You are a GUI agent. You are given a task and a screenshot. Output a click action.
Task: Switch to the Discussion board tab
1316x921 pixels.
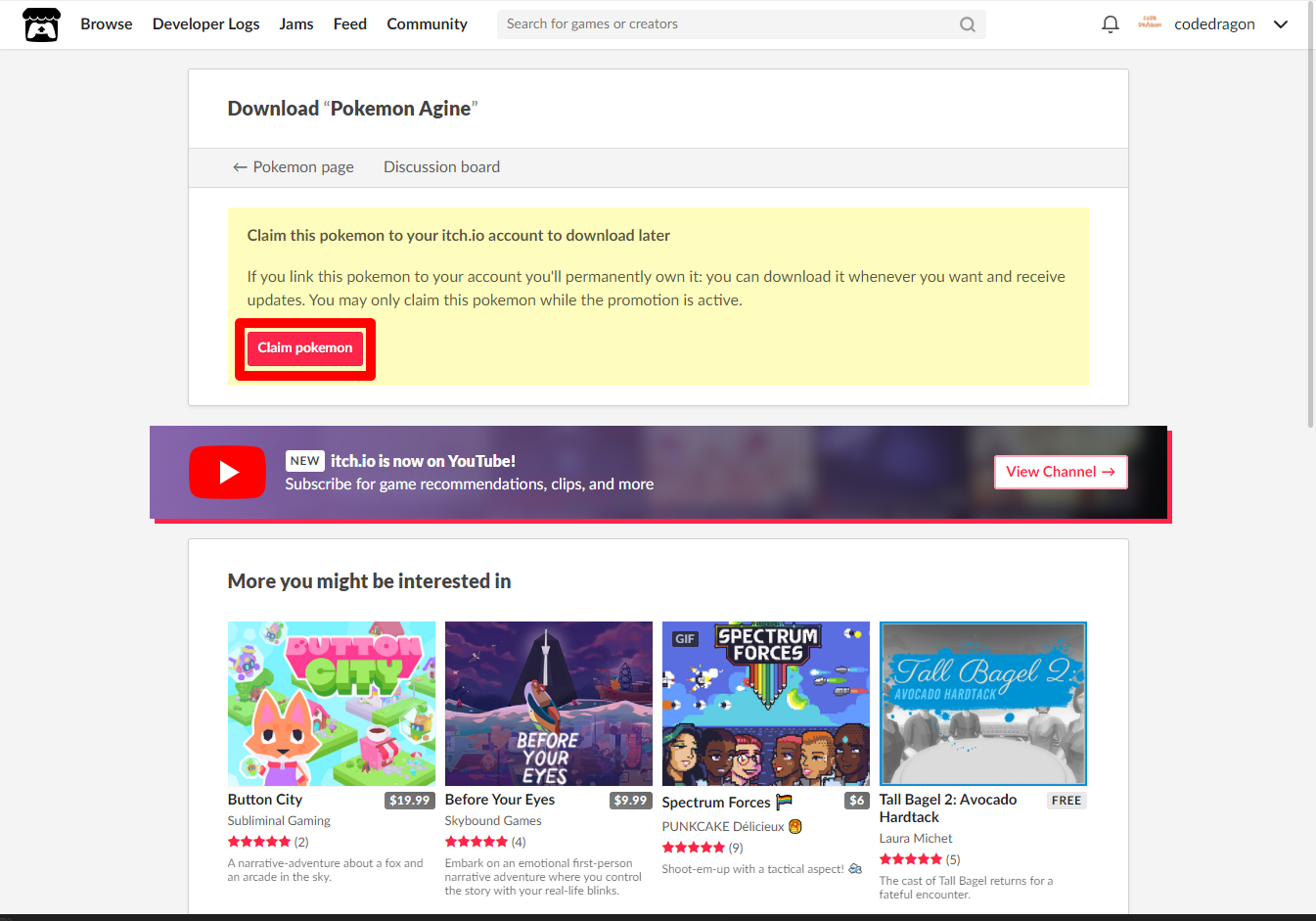441,167
